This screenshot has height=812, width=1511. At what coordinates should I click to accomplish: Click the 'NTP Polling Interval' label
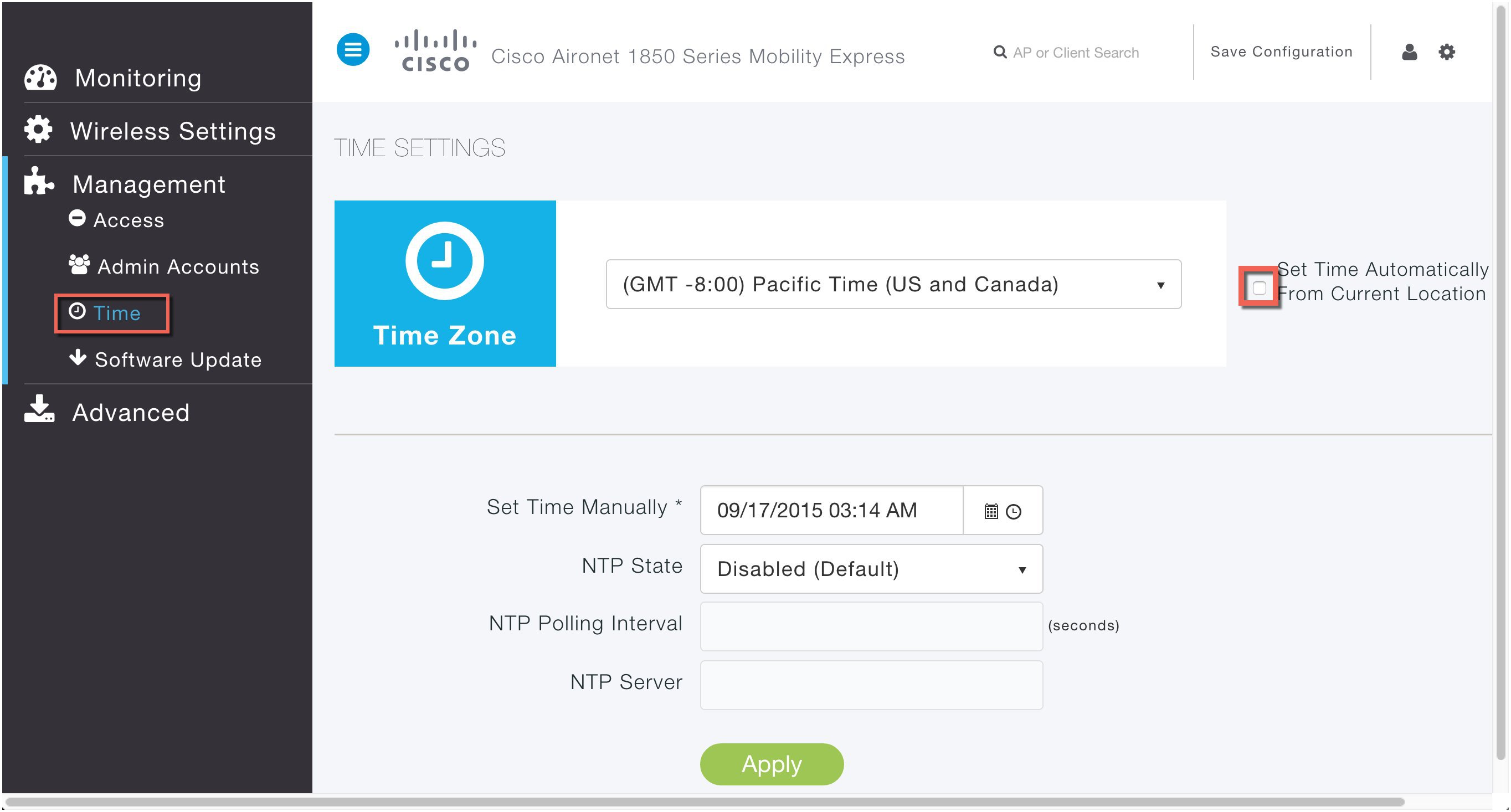click(585, 623)
